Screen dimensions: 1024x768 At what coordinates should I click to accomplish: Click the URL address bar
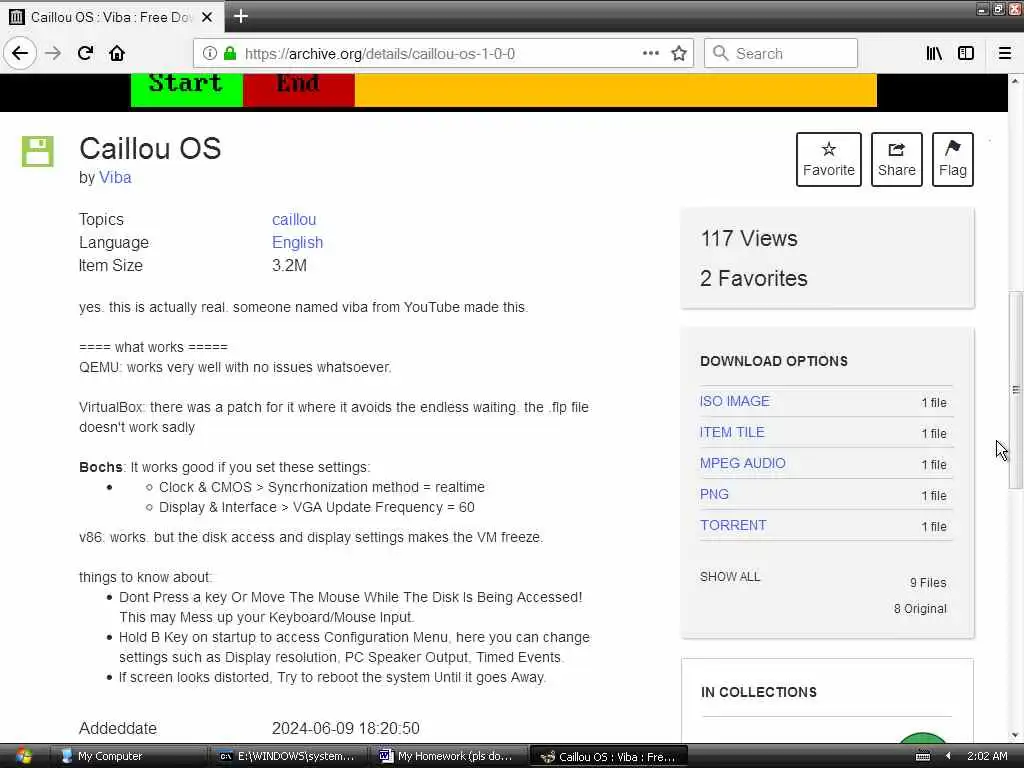pos(441,53)
